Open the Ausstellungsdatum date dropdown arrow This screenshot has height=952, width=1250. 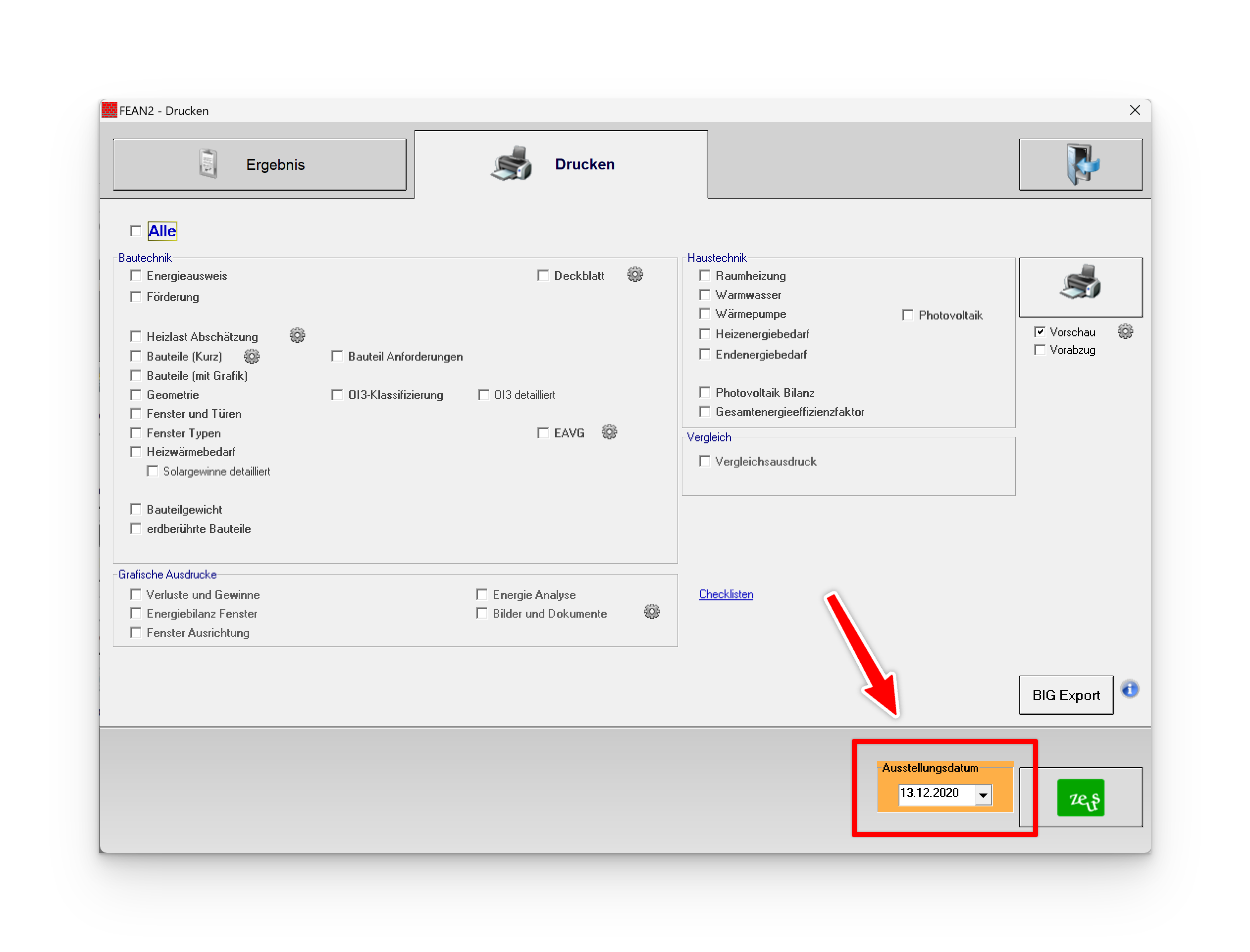click(x=983, y=794)
